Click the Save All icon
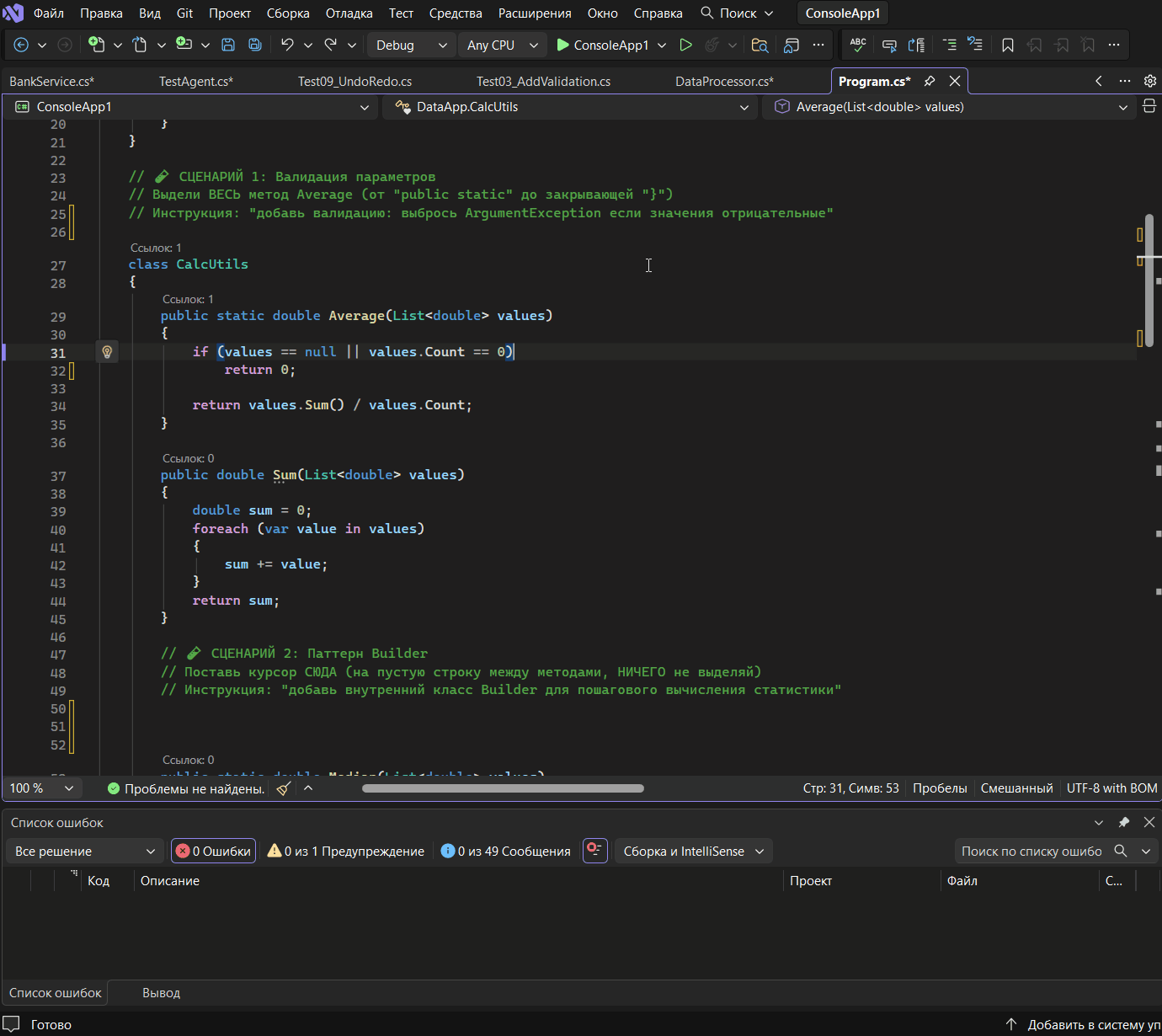The height and width of the screenshot is (1036, 1162). click(x=254, y=45)
